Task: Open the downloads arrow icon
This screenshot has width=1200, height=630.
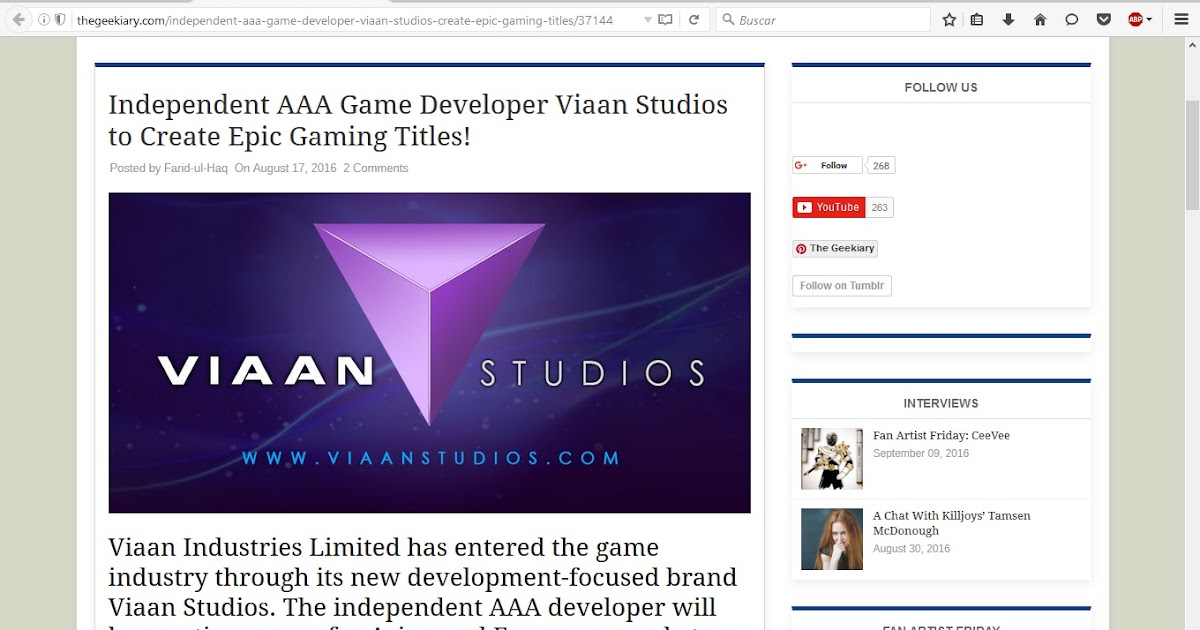Action: coord(1008,20)
